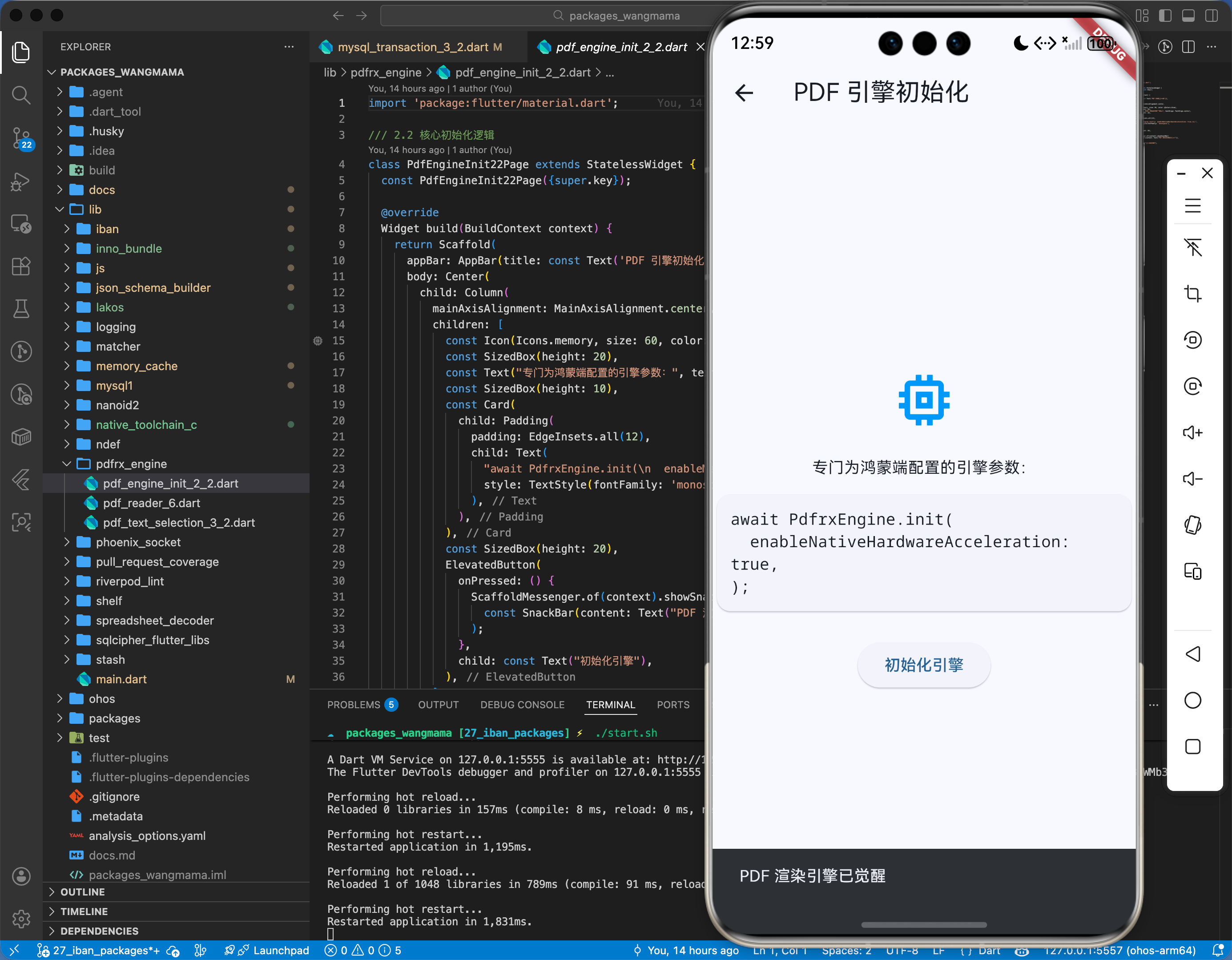Toggle the primary sidebar layout icon

point(1165,16)
